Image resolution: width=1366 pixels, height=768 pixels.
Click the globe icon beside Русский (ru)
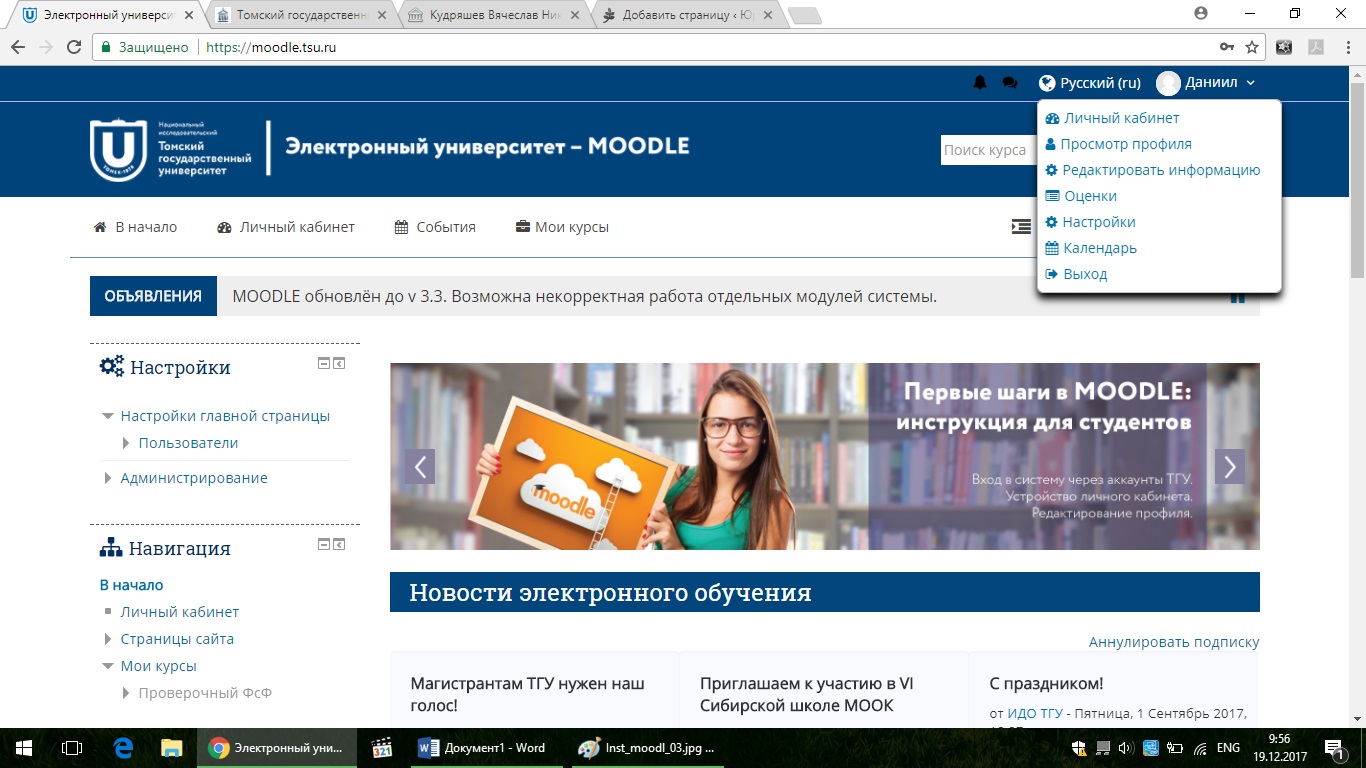1047,83
